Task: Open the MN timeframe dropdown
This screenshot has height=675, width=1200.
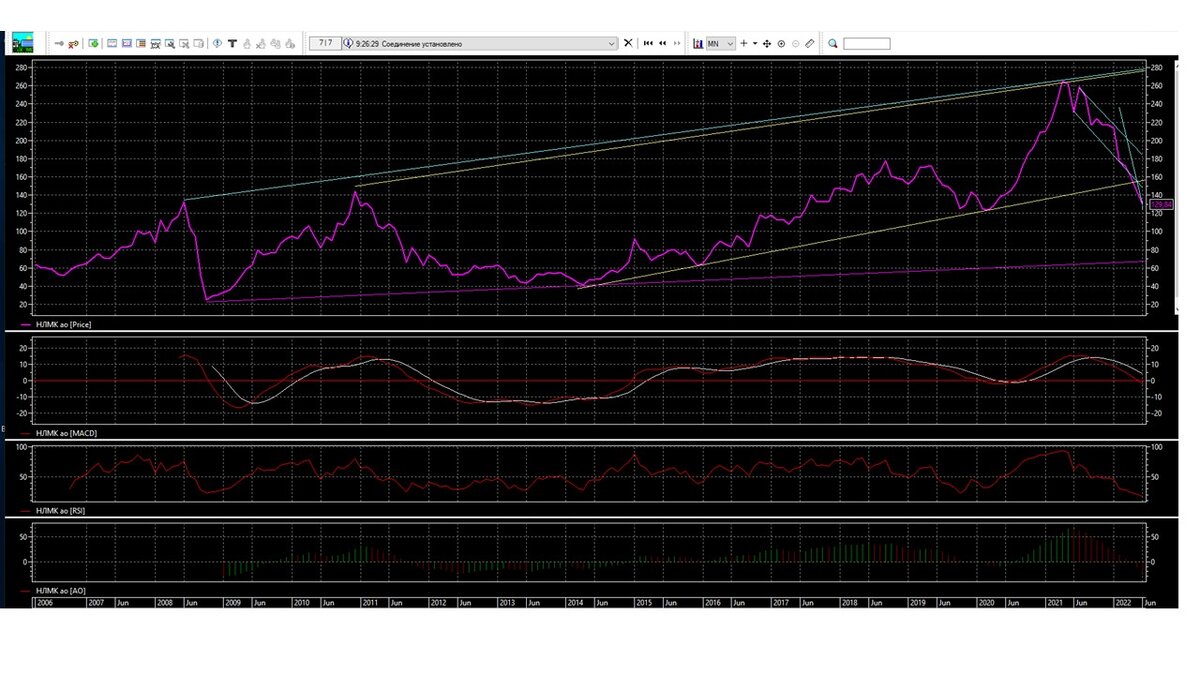Action: point(721,43)
